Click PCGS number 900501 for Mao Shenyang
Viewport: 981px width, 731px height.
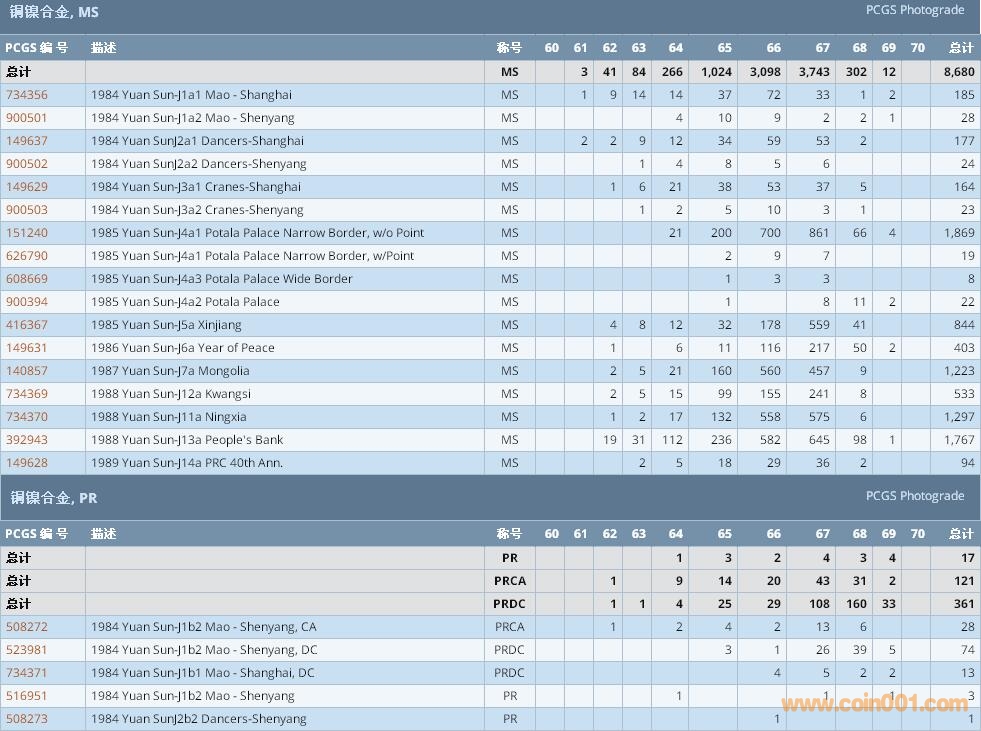pos(27,118)
